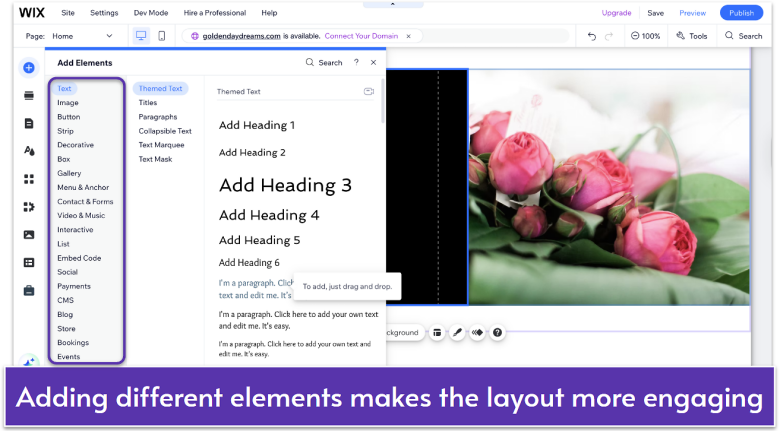Open the Add Apps grid icon
The height and width of the screenshot is (431, 780).
(x=29, y=179)
